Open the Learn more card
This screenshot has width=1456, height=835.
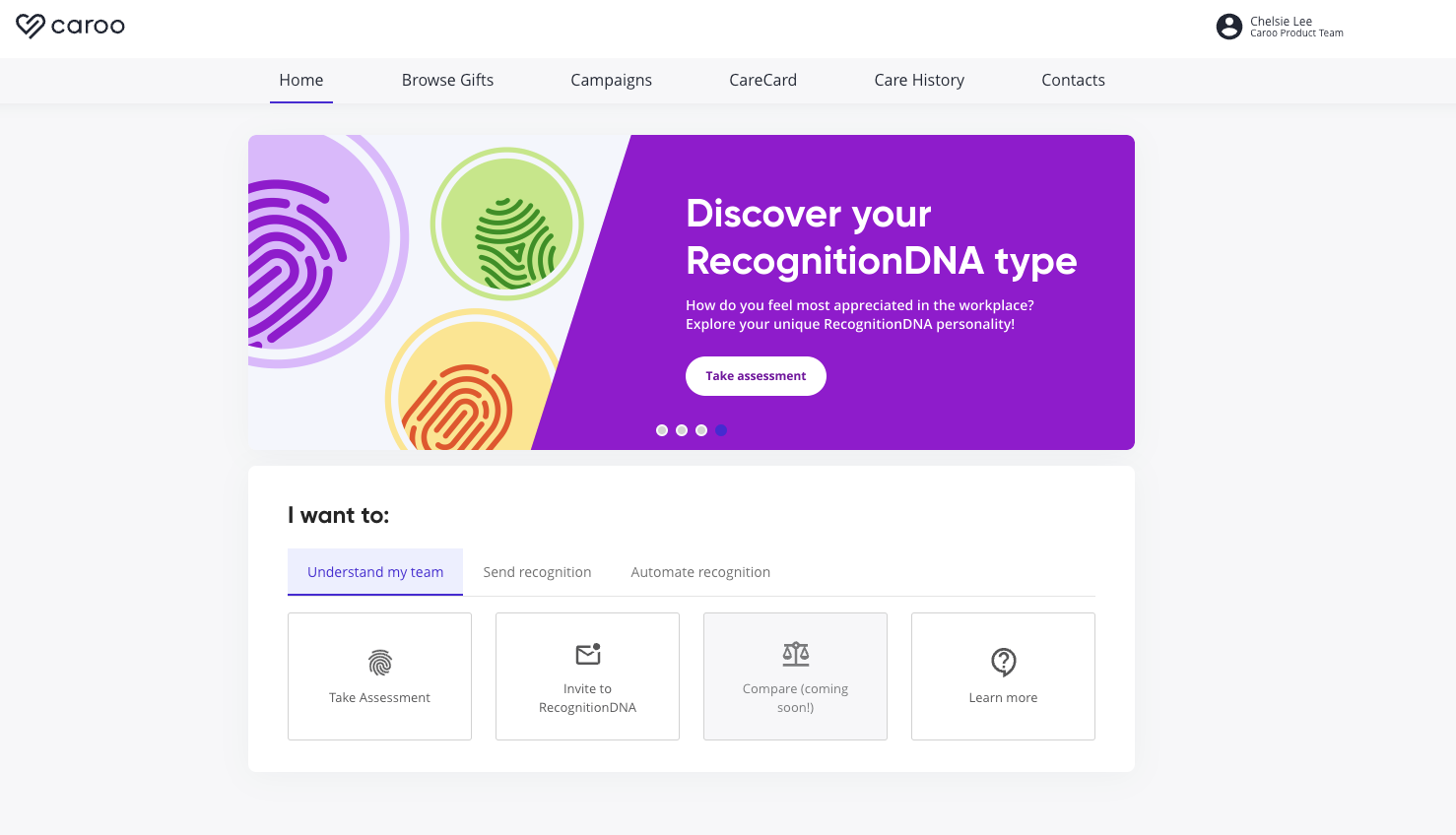1003,676
